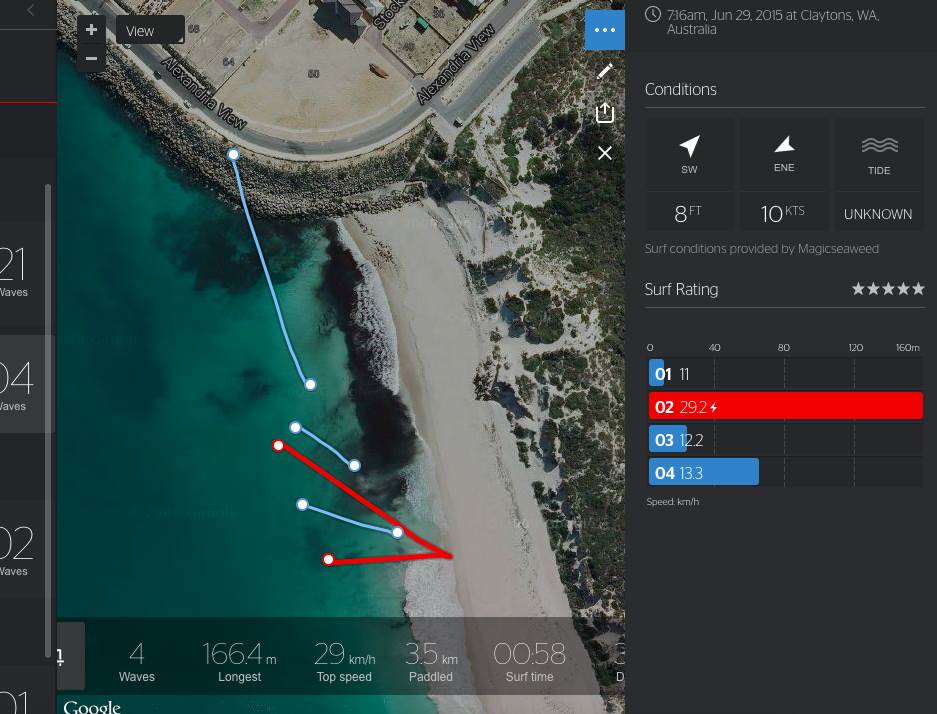Click the session list scrollbar
The height and width of the screenshot is (714, 937).
[48, 420]
